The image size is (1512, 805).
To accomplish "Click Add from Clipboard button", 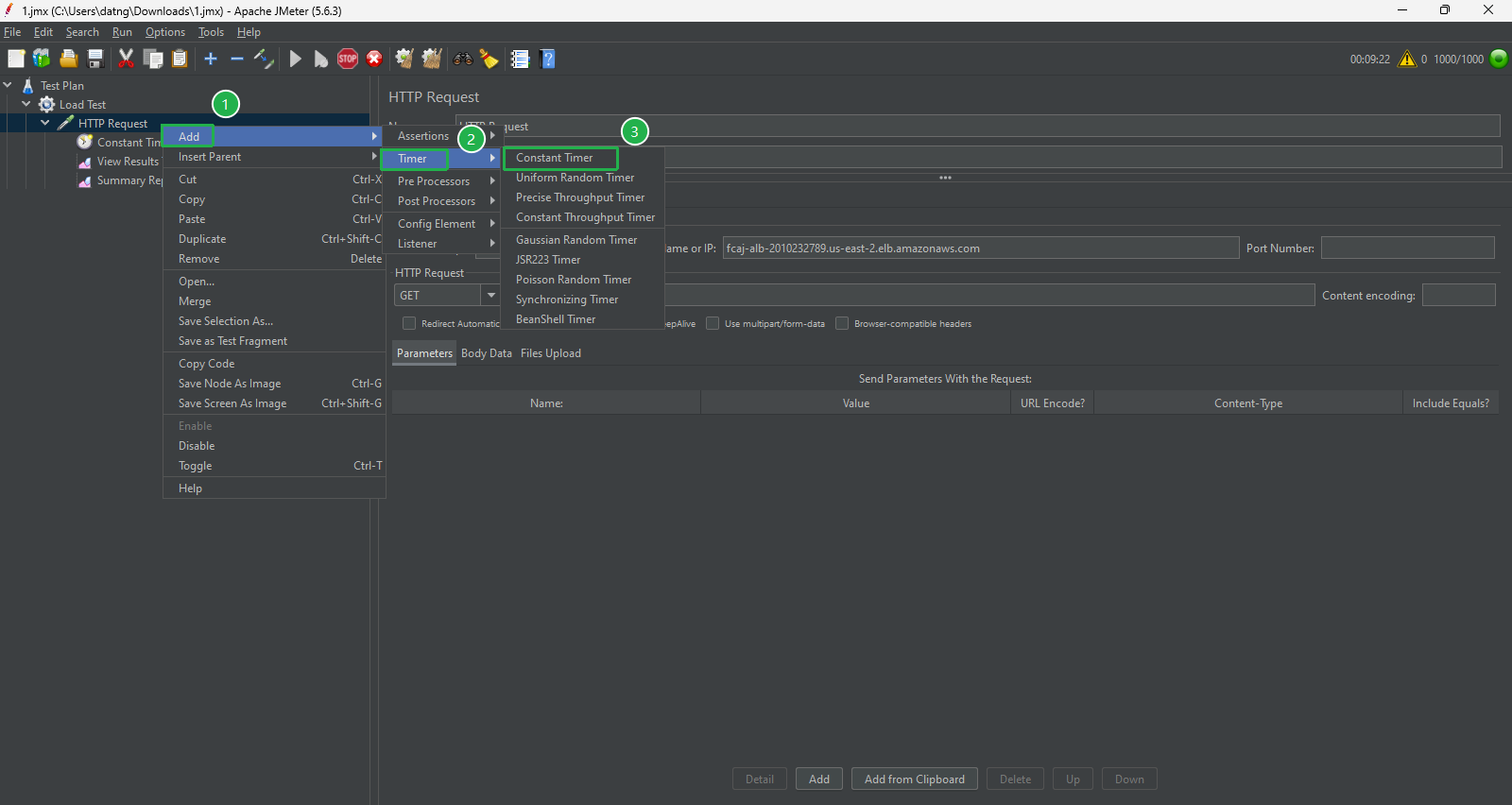I will 915,779.
